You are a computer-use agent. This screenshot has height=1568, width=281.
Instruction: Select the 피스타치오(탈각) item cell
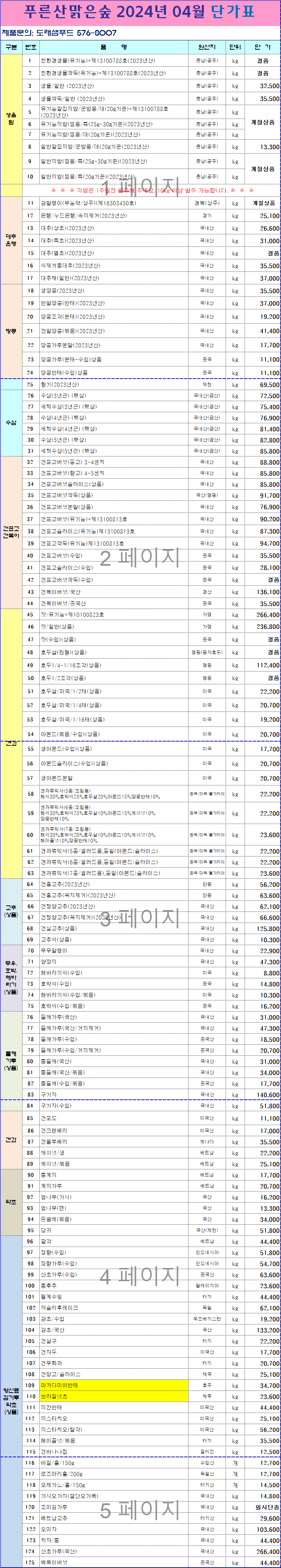114,1429
